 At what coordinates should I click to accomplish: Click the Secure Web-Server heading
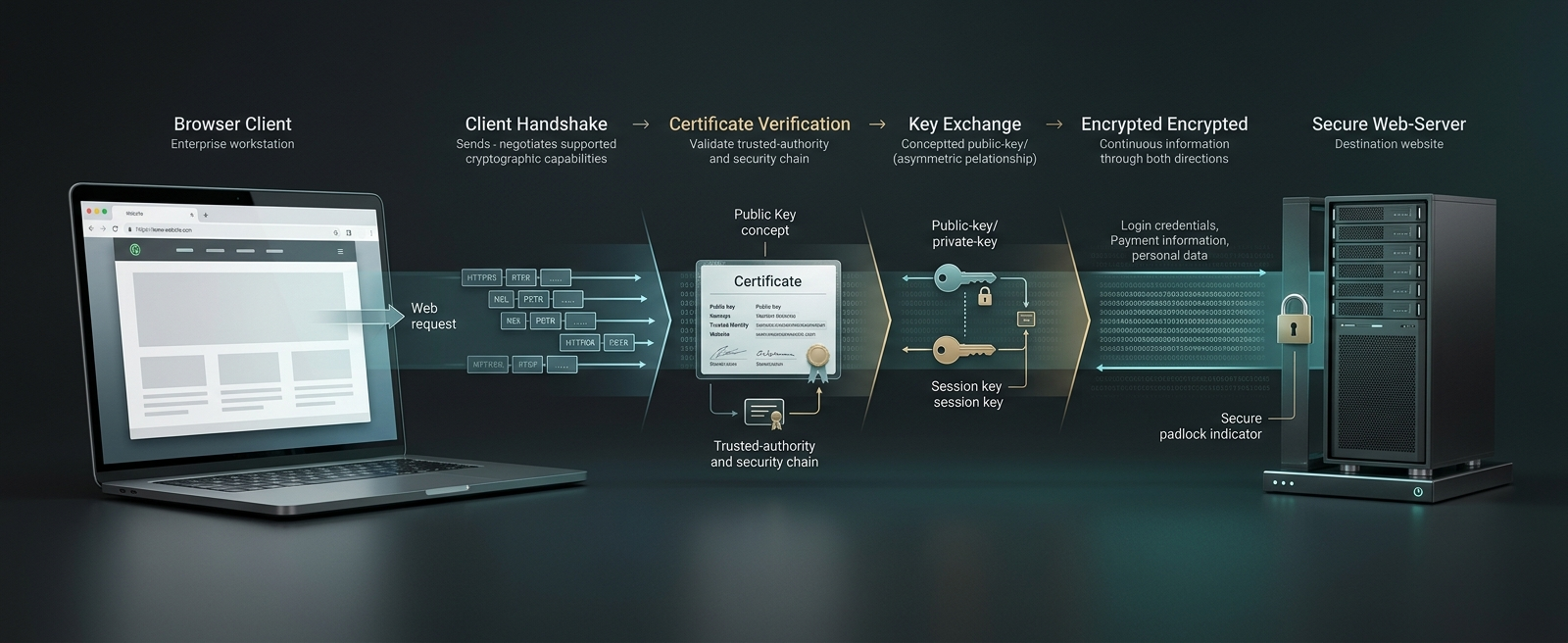(1389, 124)
